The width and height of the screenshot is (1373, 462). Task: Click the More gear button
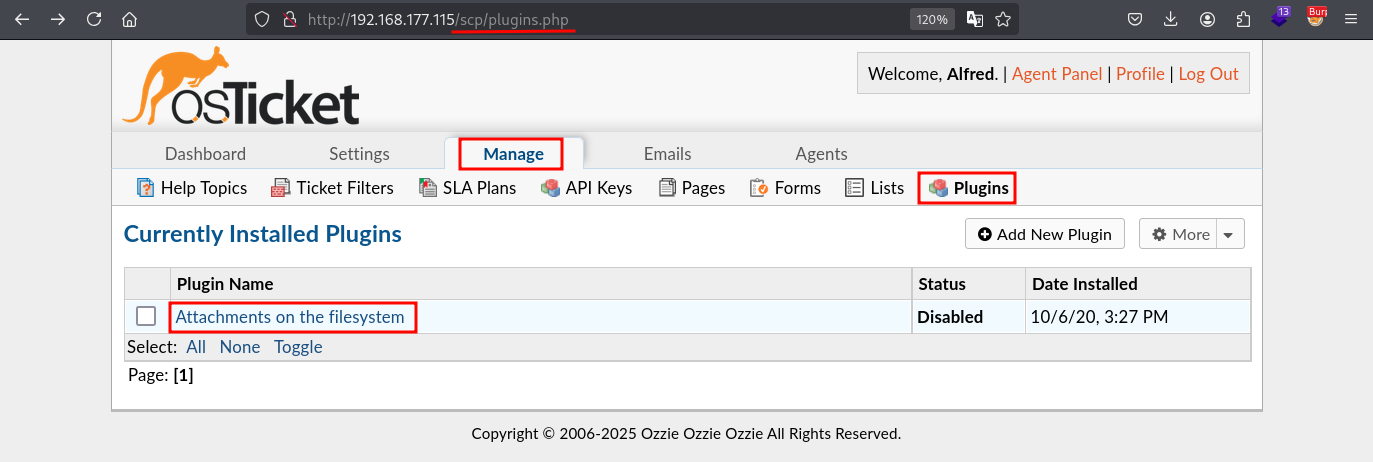point(1180,234)
